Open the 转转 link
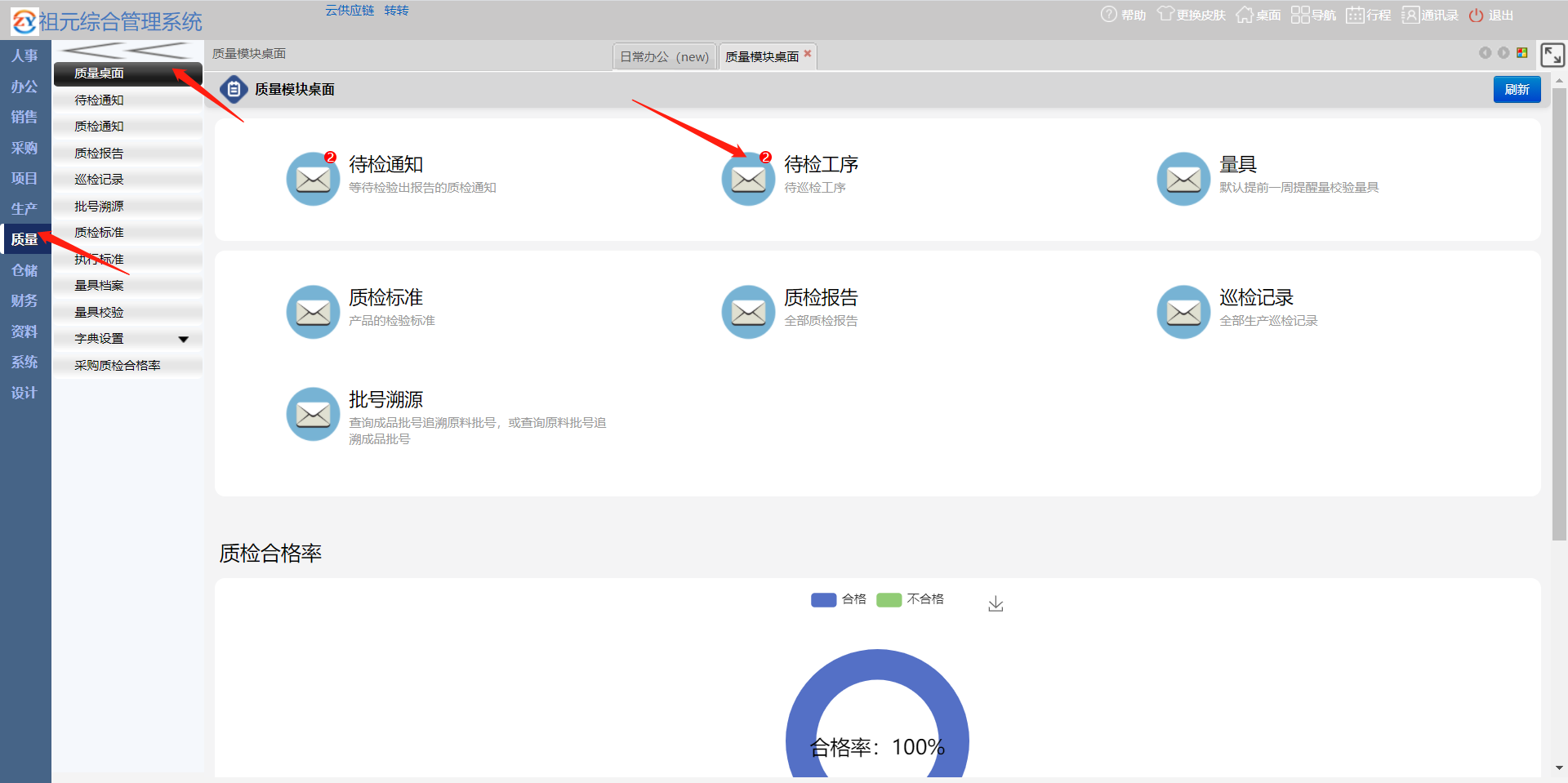This screenshot has height=783, width=1568. pyautogui.click(x=396, y=11)
